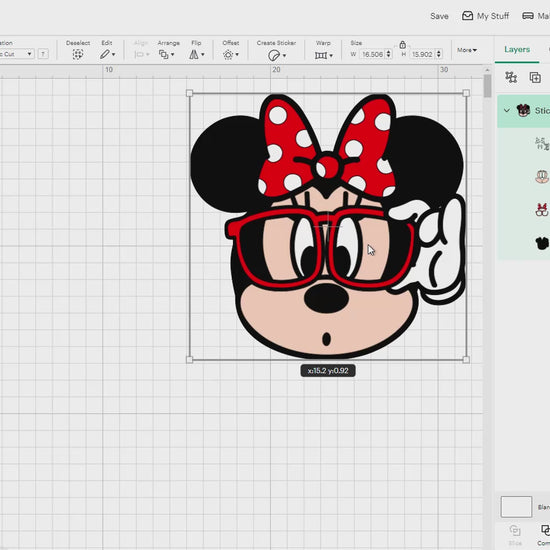
Task: Select the outline details sublayer
Action: (x=542, y=143)
